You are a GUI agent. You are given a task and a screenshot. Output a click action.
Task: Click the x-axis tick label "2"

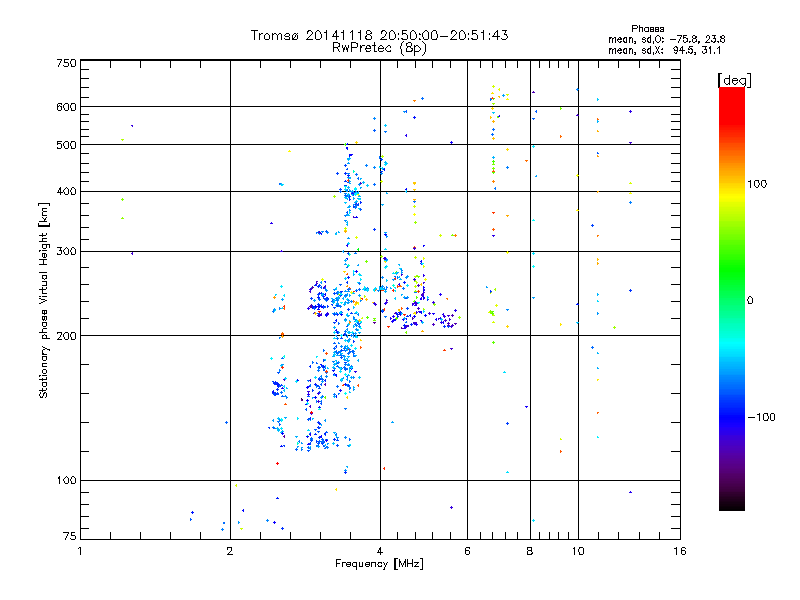(230, 551)
